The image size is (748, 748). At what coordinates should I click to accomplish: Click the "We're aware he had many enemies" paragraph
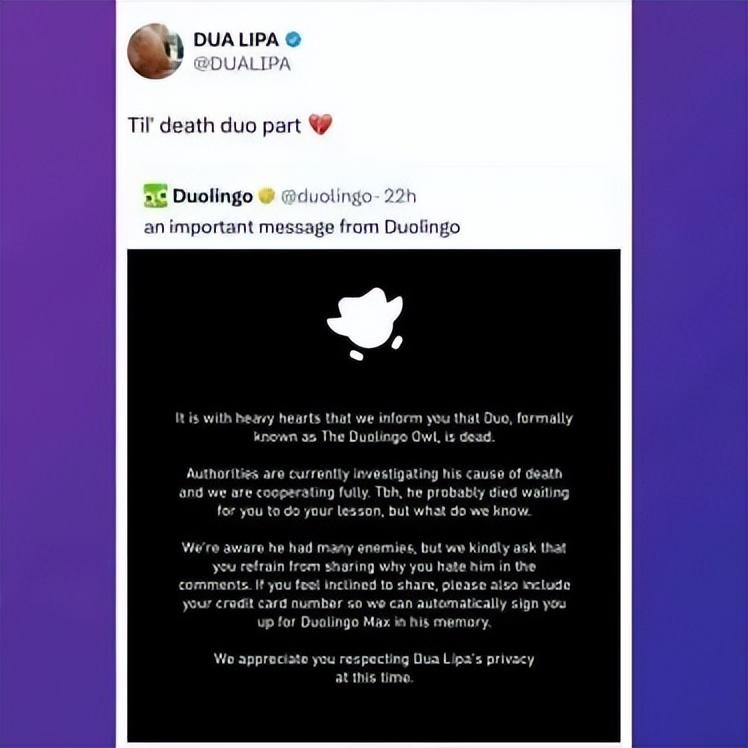[374, 585]
